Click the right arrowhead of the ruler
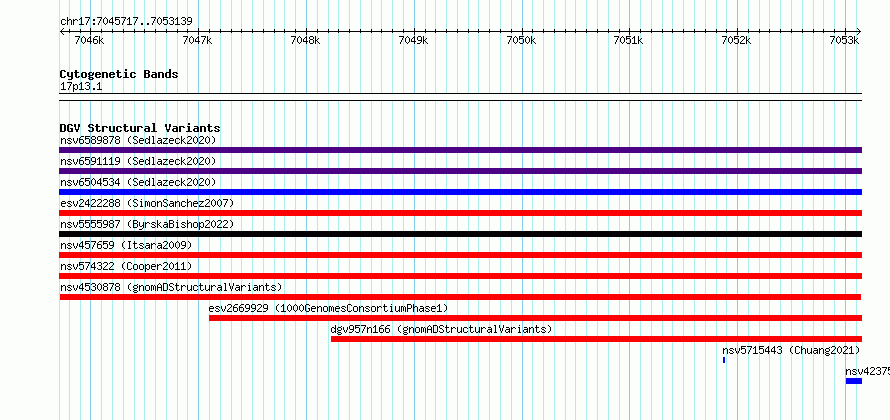 click(x=859, y=31)
